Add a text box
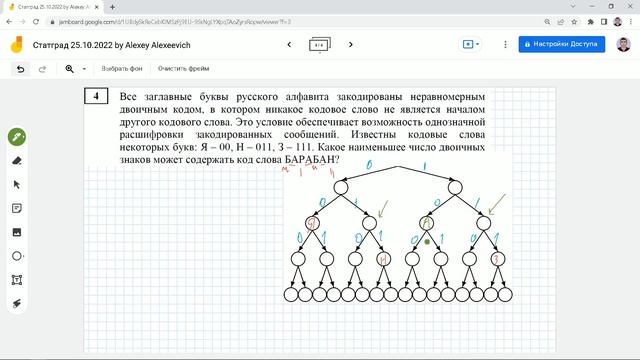 (17, 280)
